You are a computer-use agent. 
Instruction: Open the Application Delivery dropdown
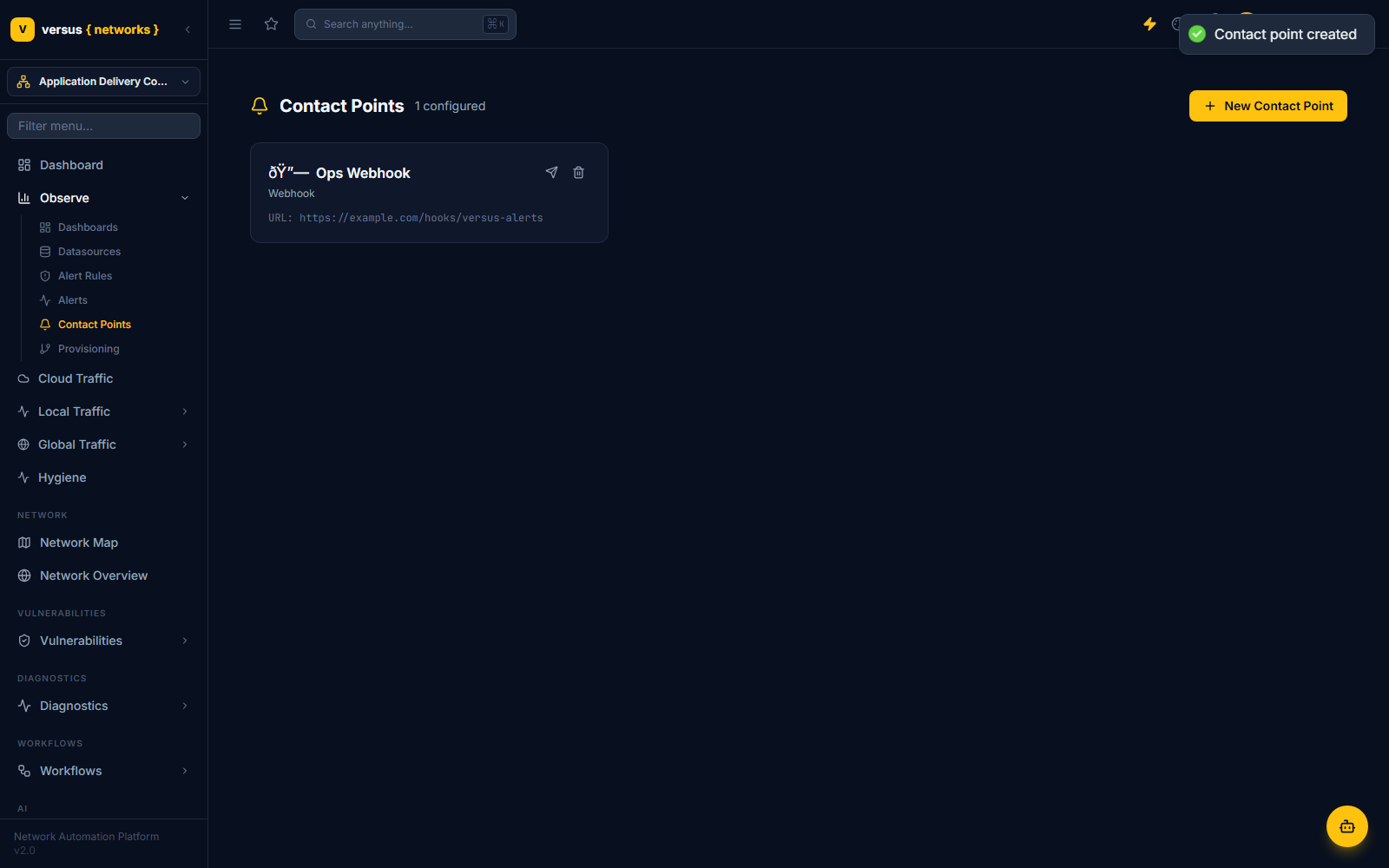tap(103, 82)
